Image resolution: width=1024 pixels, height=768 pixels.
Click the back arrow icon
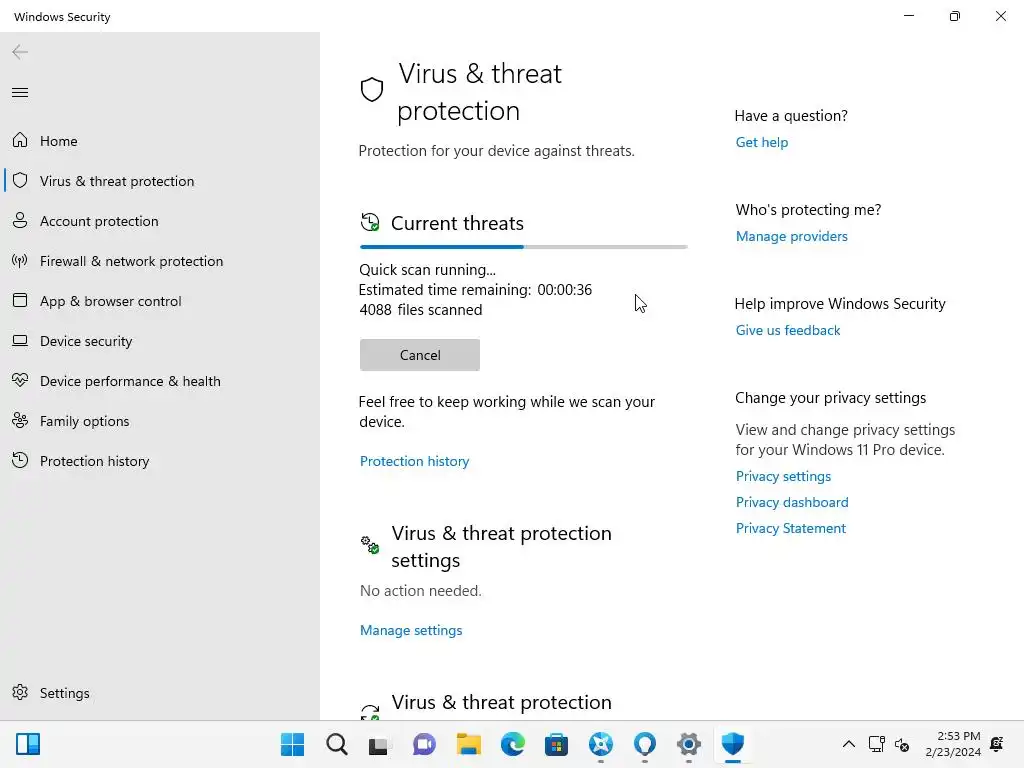(x=20, y=52)
